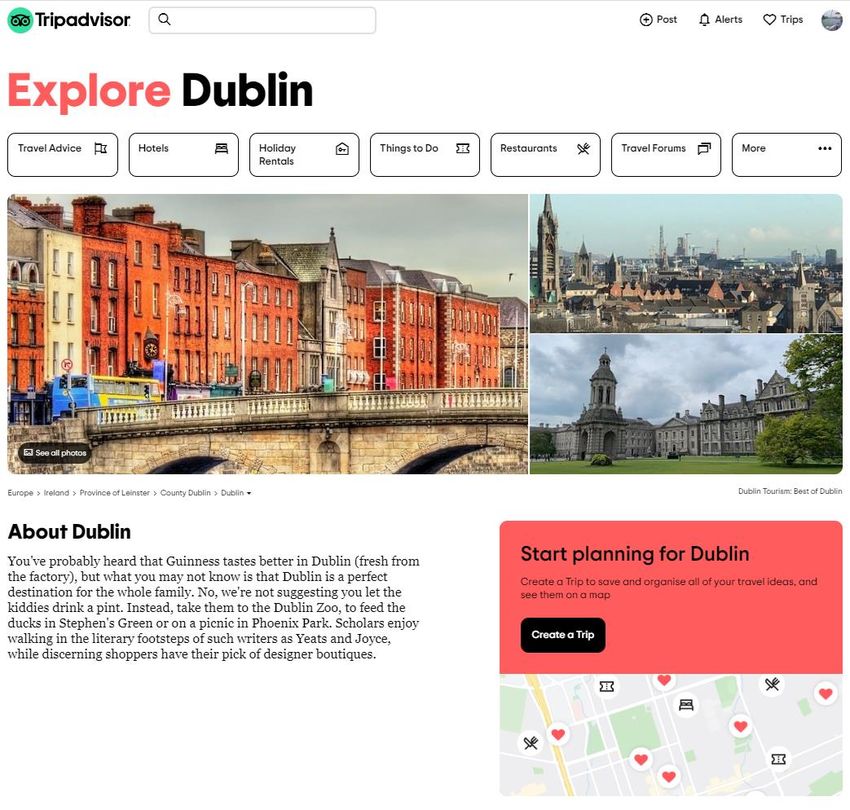Select the Hotels tab

pyautogui.click(x=183, y=155)
